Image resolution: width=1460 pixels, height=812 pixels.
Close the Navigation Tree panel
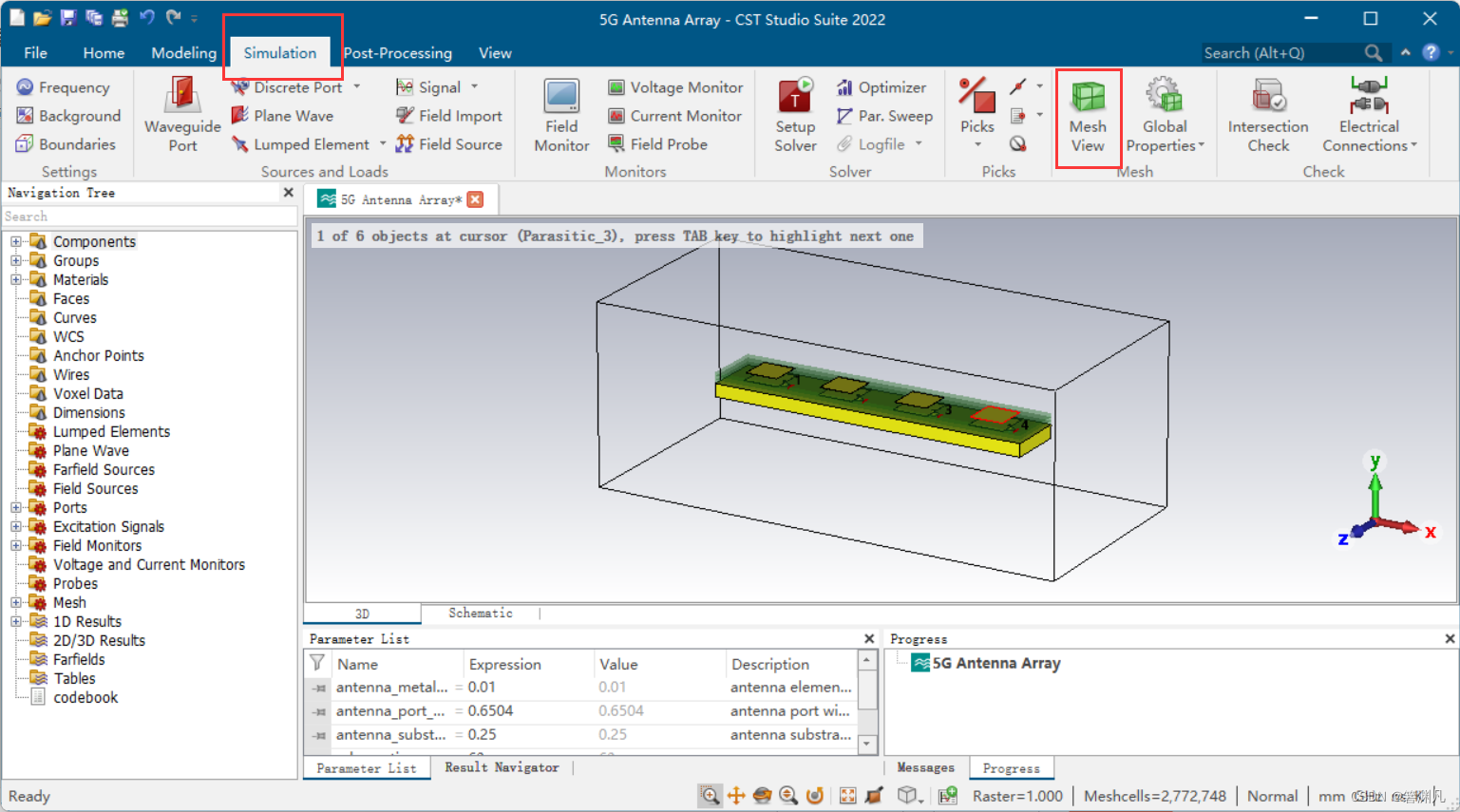(288, 192)
